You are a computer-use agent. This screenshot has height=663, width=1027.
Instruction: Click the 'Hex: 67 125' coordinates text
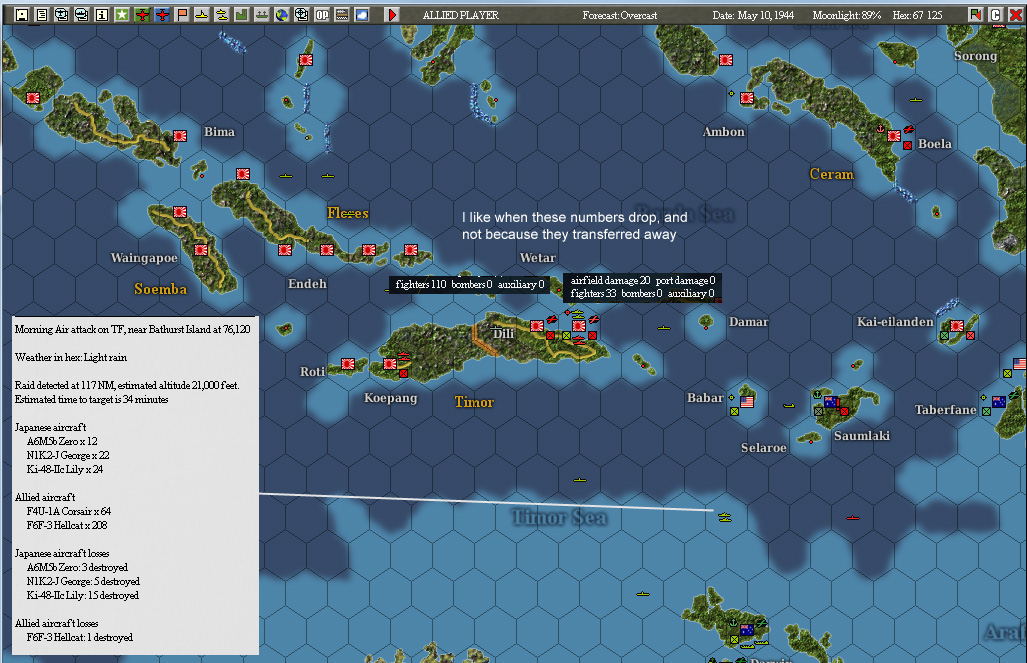coord(918,15)
